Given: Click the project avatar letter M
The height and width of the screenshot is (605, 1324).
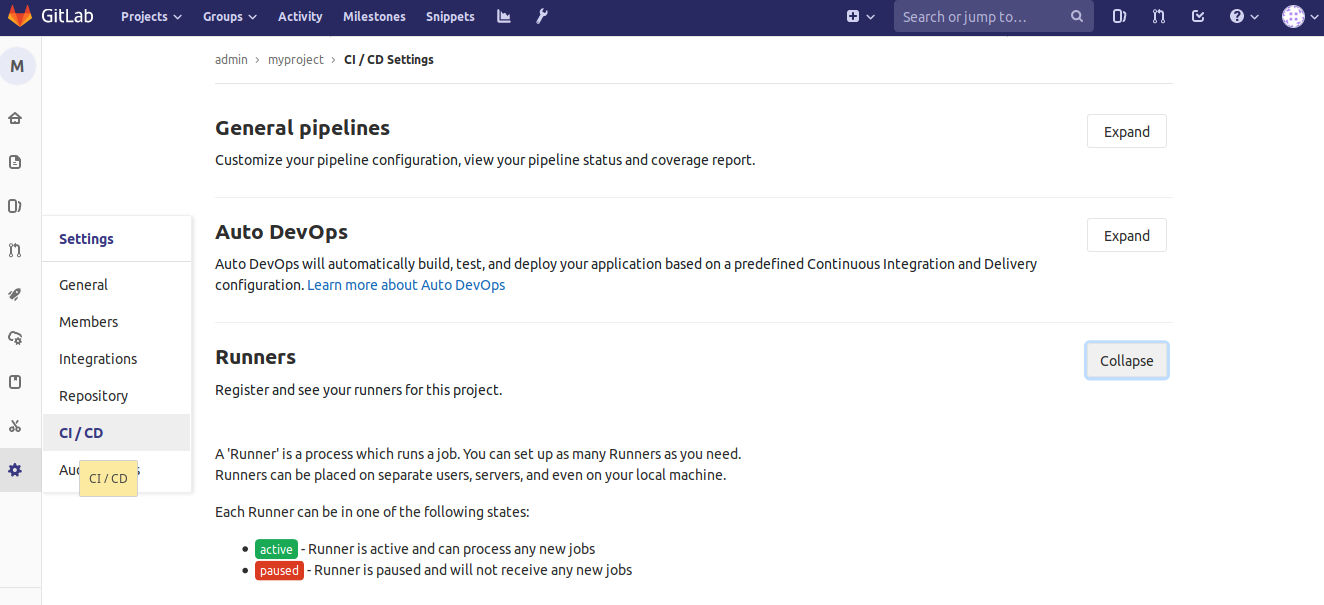Looking at the screenshot, I should coord(17,67).
